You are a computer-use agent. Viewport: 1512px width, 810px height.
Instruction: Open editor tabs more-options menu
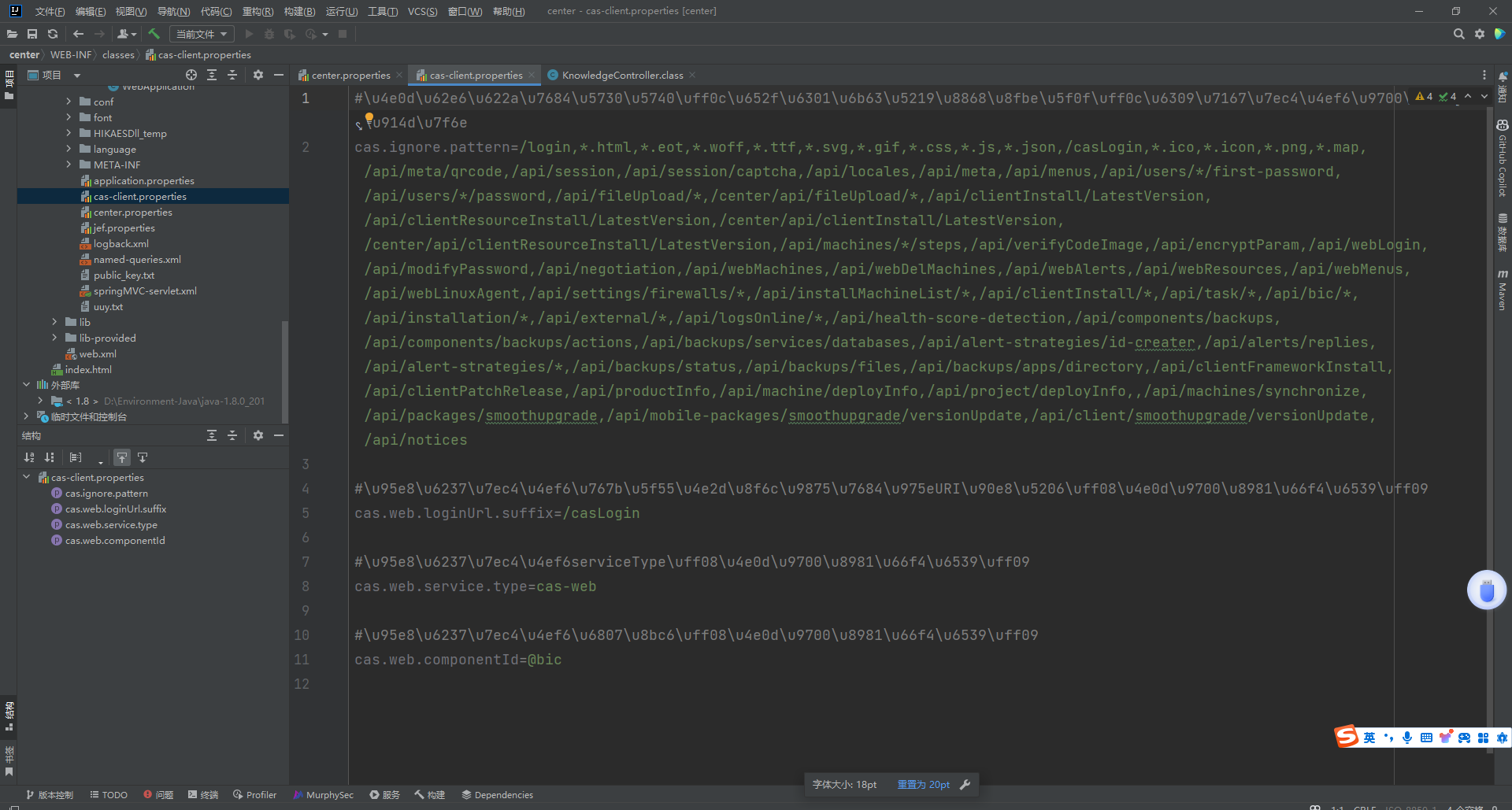point(1484,75)
